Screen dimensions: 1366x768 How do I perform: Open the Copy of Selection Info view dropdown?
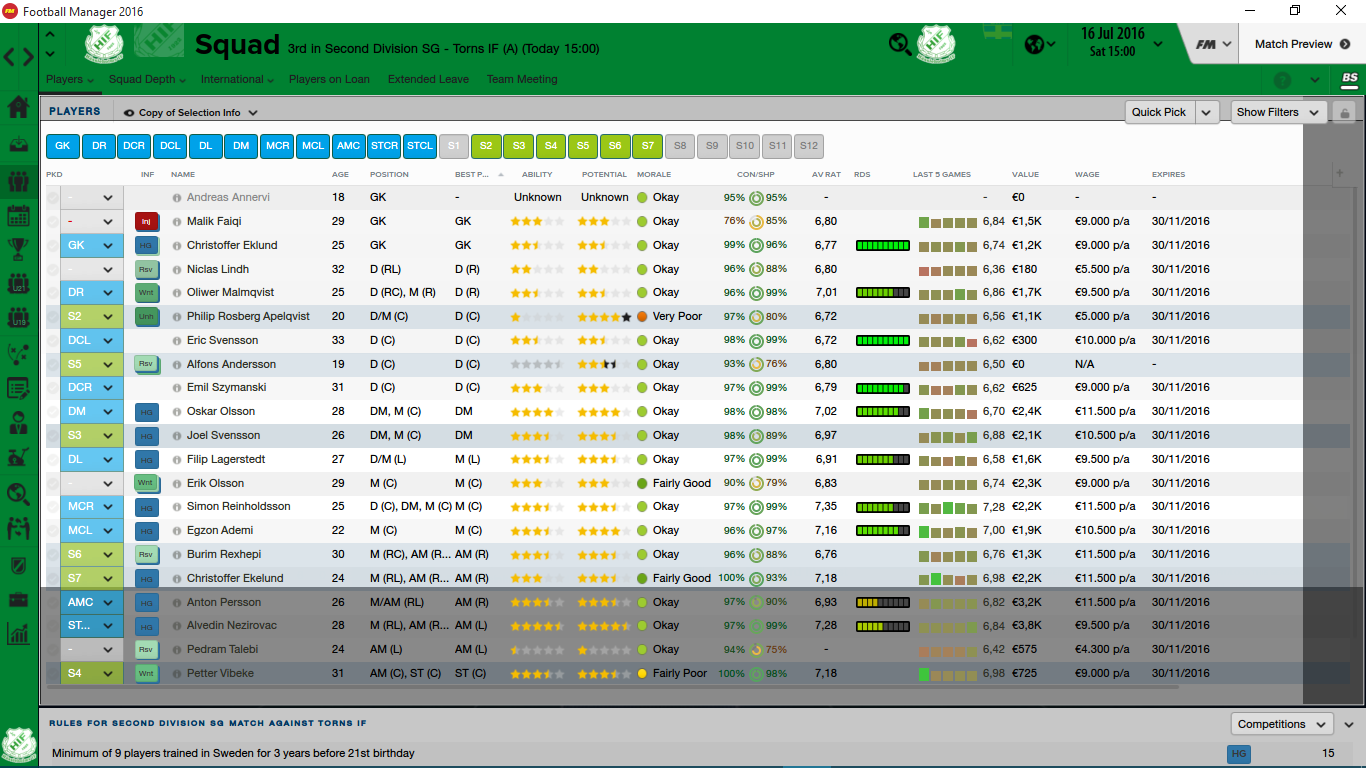(190, 113)
